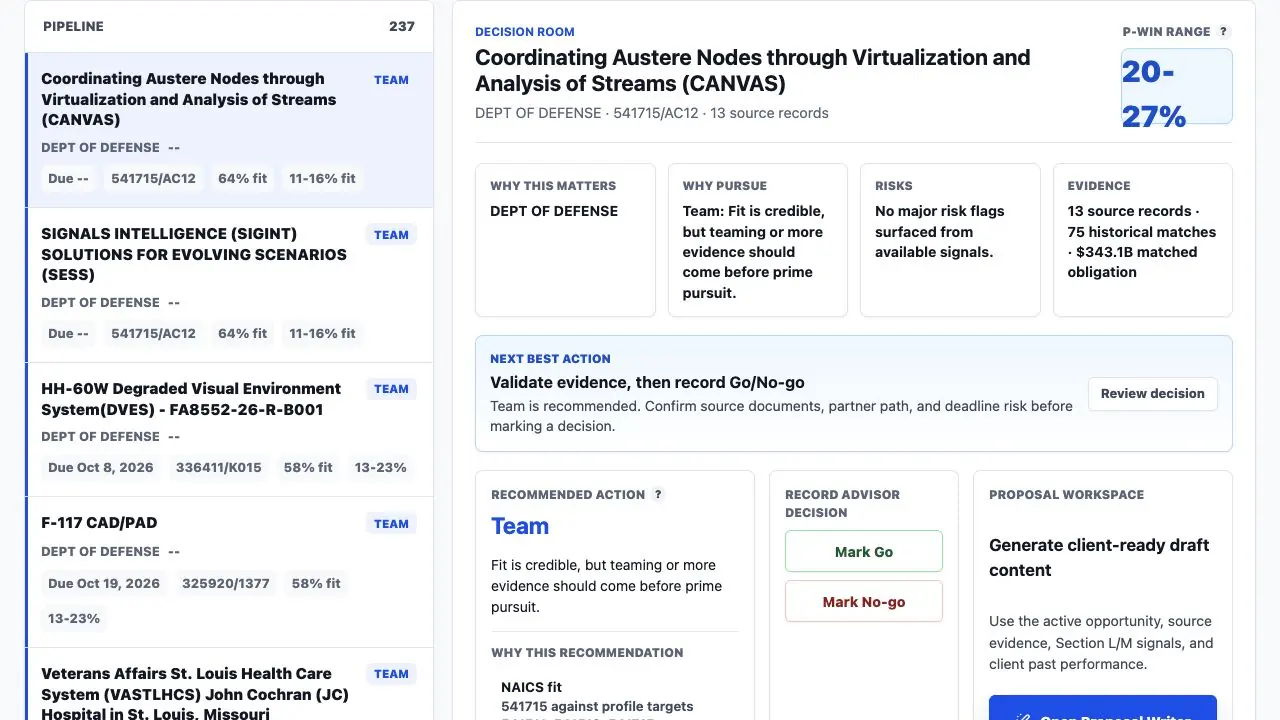Click 'Validate evidence, then record Go/No-go' heading
The height and width of the screenshot is (720, 1280).
point(647,382)
